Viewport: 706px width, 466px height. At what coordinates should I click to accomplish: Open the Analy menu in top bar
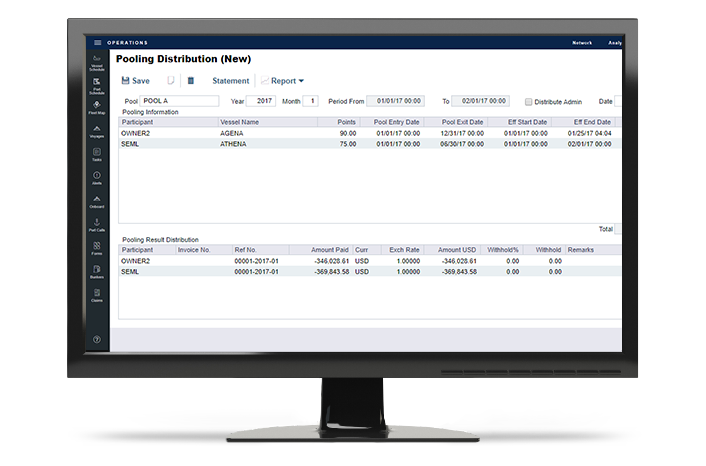pos(615,43)
